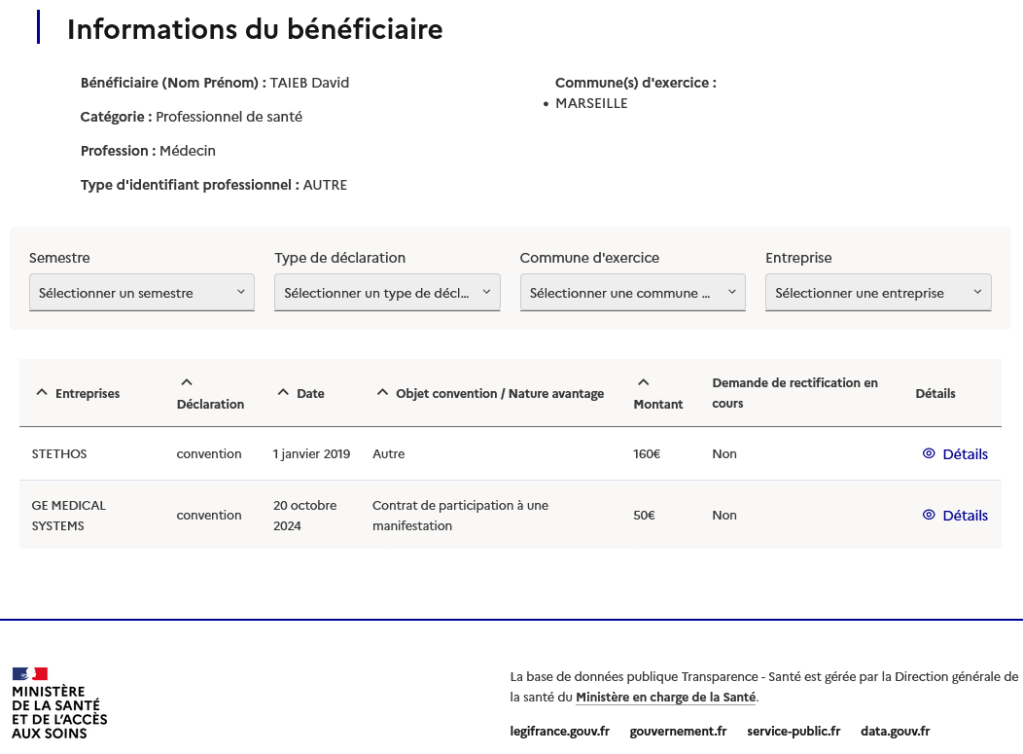
Task: Sort by Déclaration column arrow
Action: click(x=185, y=382)
